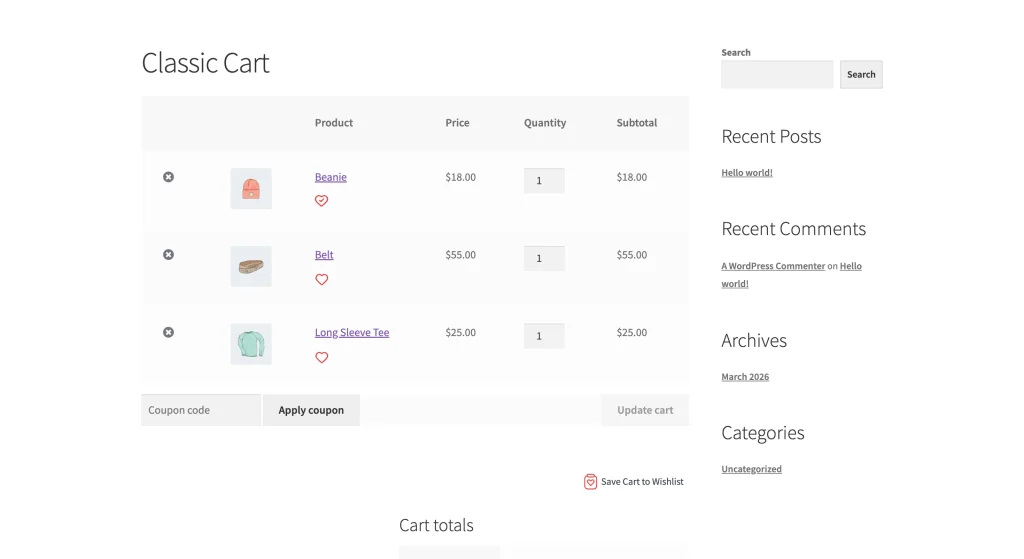
Task: Add Beanie to wishlist with heart icon
Action: pos(321,200)
